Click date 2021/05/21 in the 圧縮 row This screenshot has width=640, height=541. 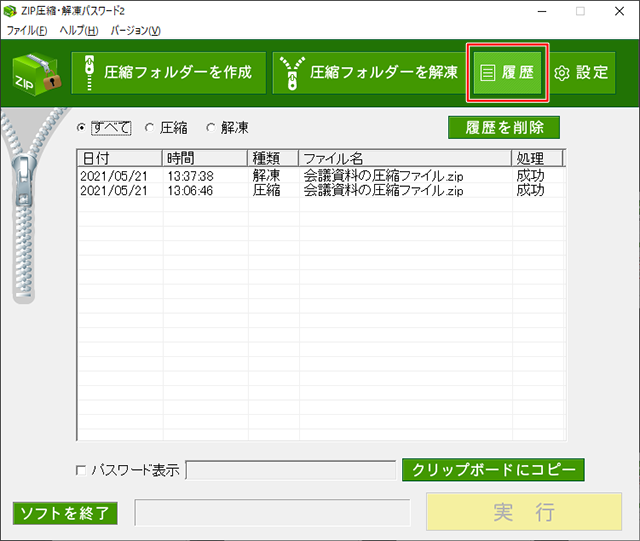point(114,190)
